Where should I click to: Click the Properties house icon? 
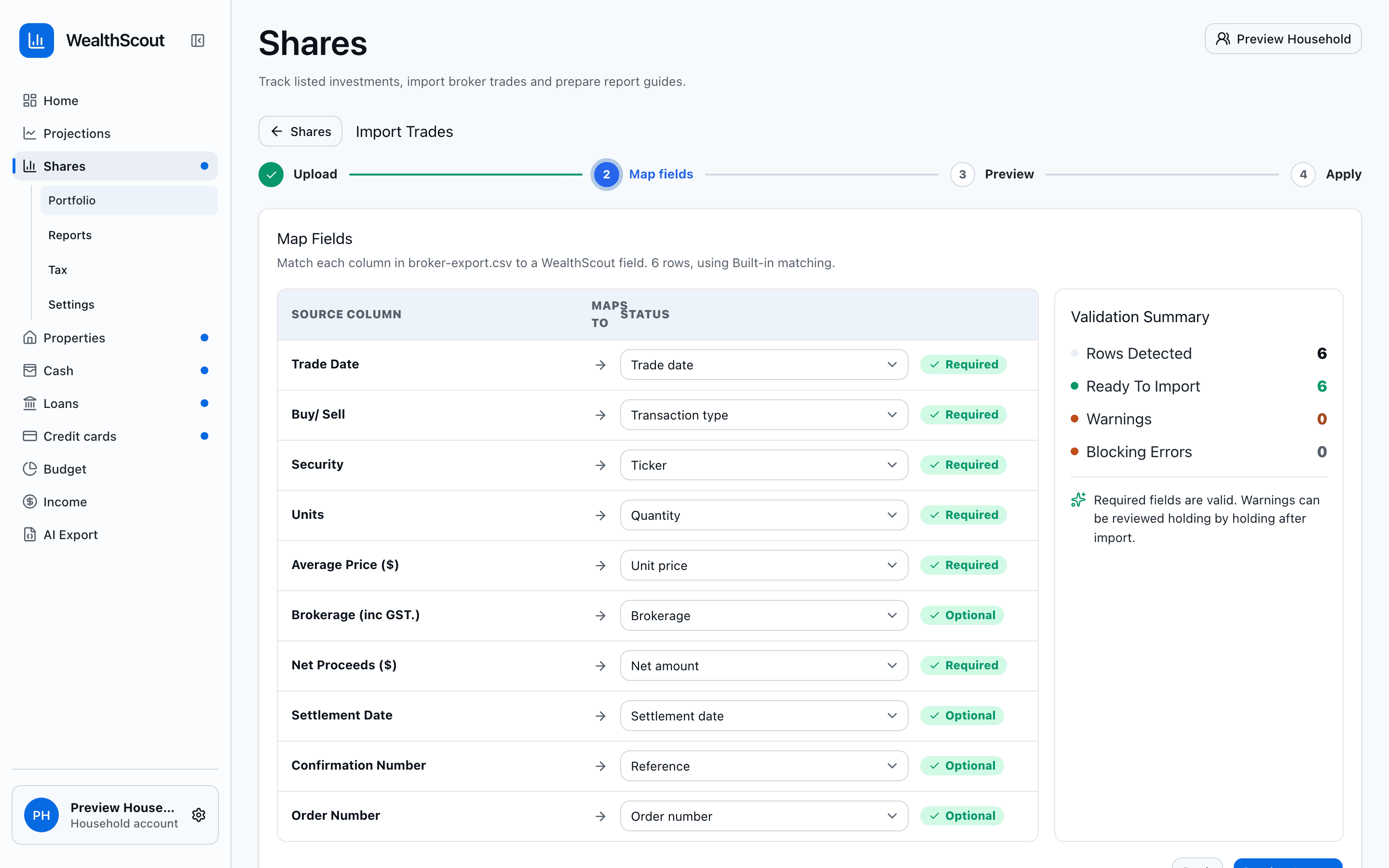click(30, 338)
